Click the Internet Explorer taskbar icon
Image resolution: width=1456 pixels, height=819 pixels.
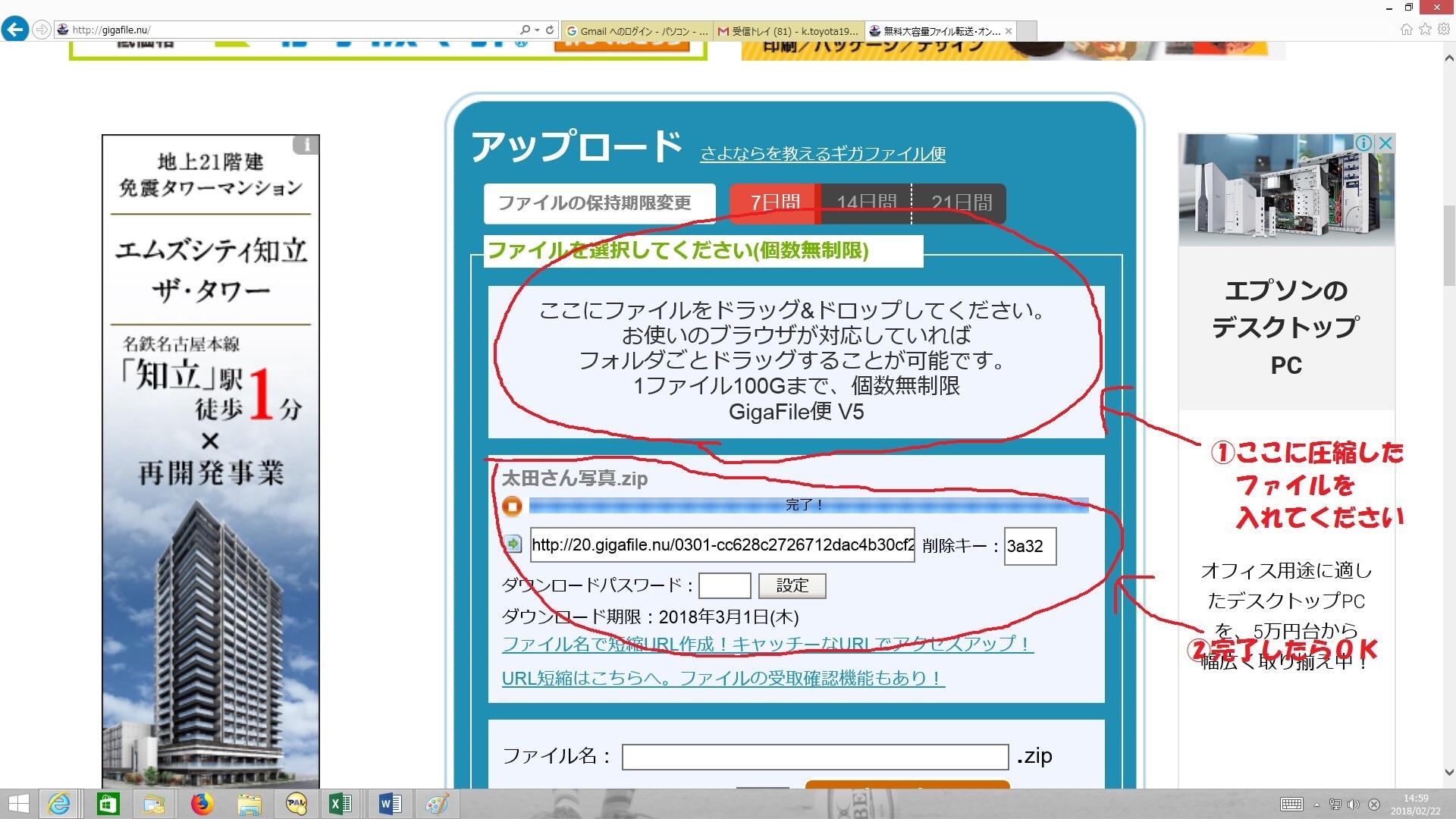(x=59, y=804)
